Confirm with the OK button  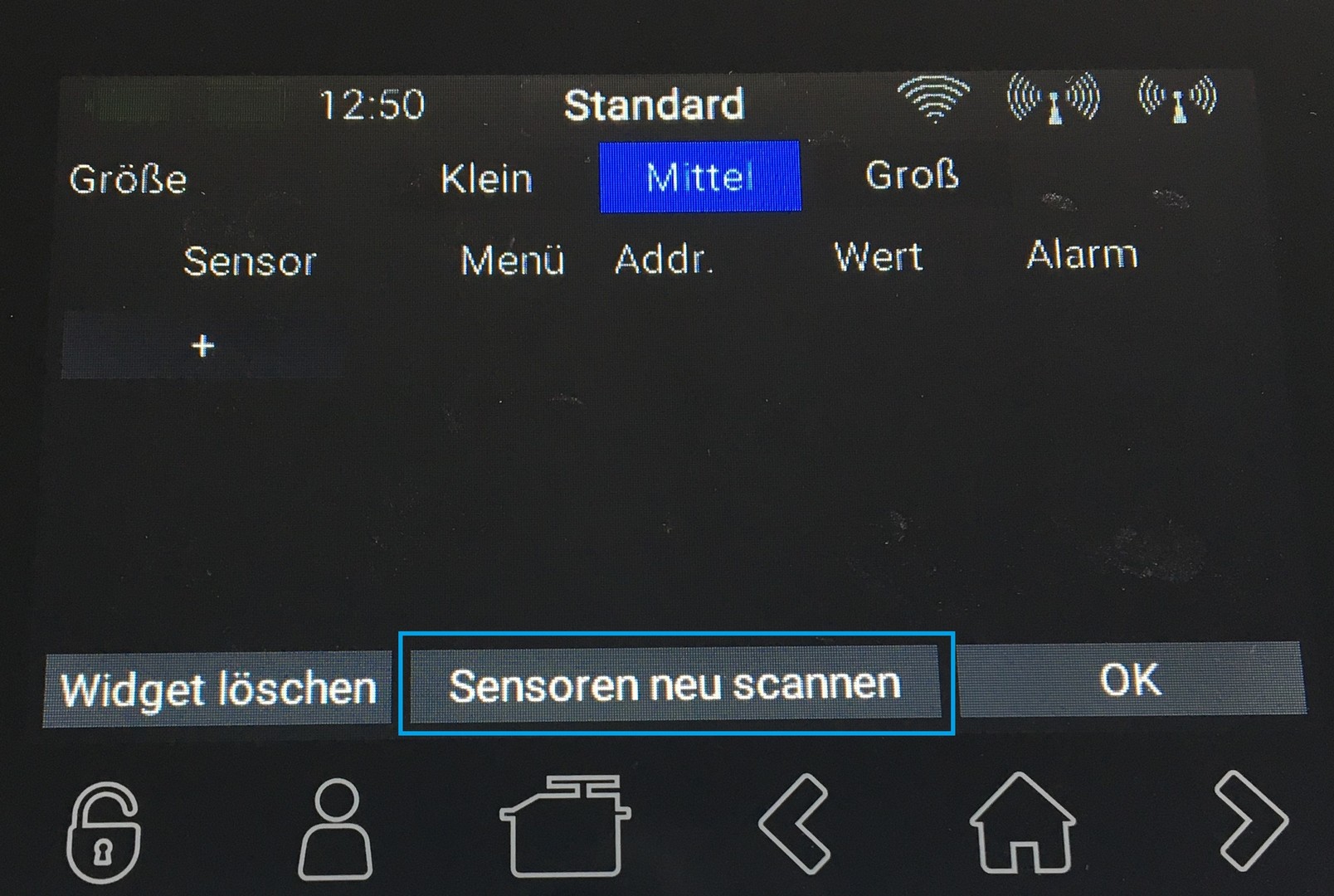[1131, 679]
